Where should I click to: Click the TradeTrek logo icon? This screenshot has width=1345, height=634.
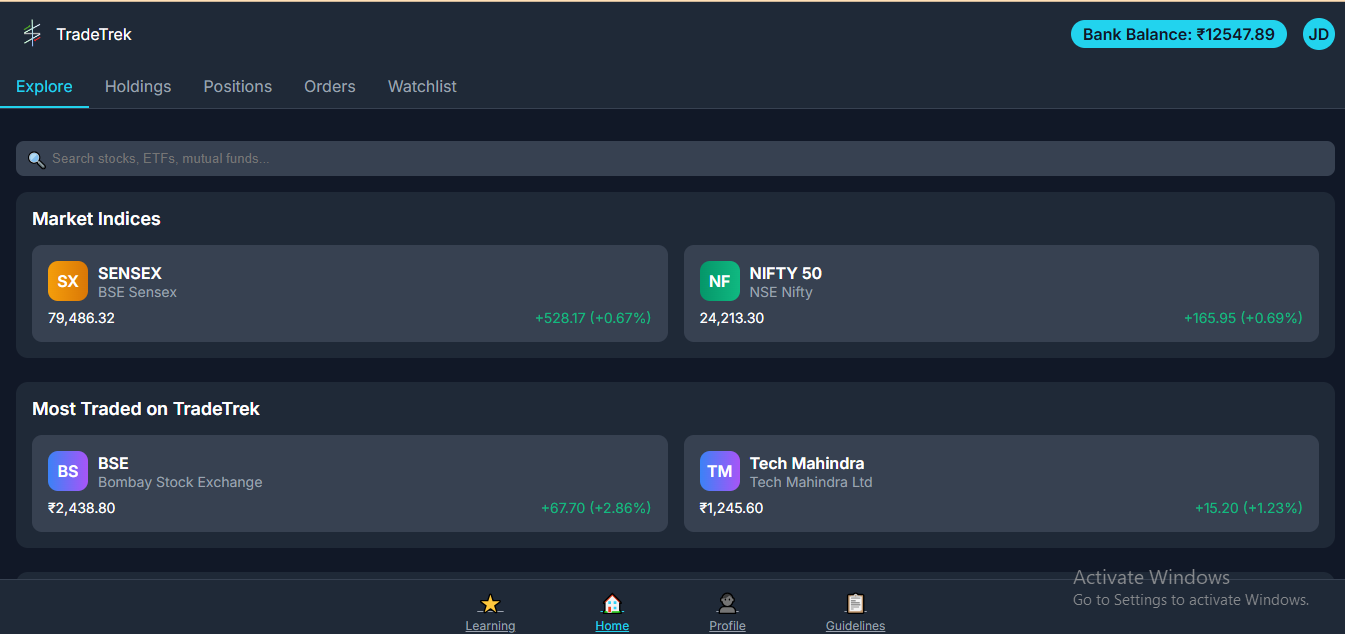click(x=32, y=34)
